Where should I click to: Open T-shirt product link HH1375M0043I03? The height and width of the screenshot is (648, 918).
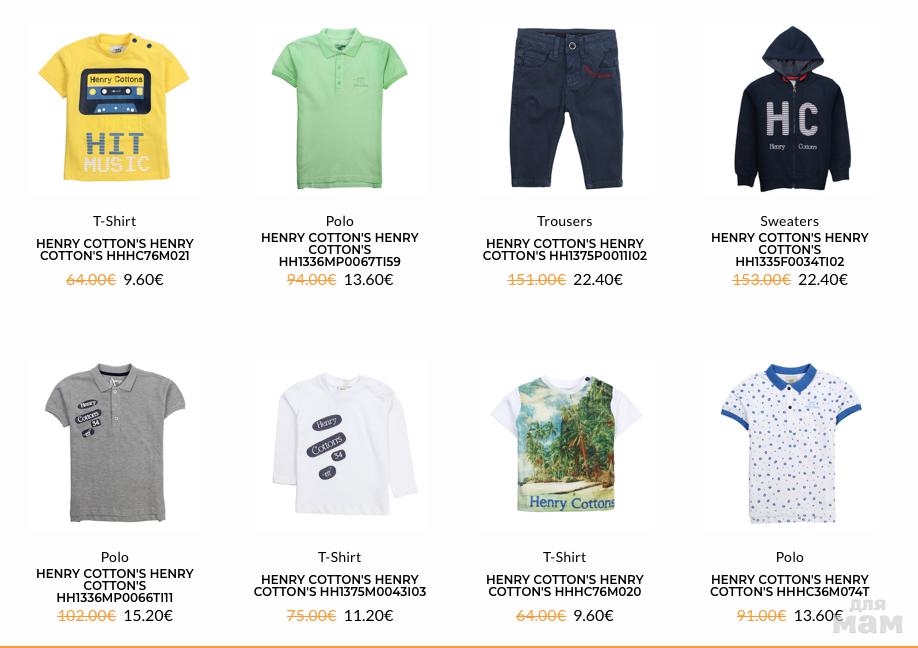point(340,585)
